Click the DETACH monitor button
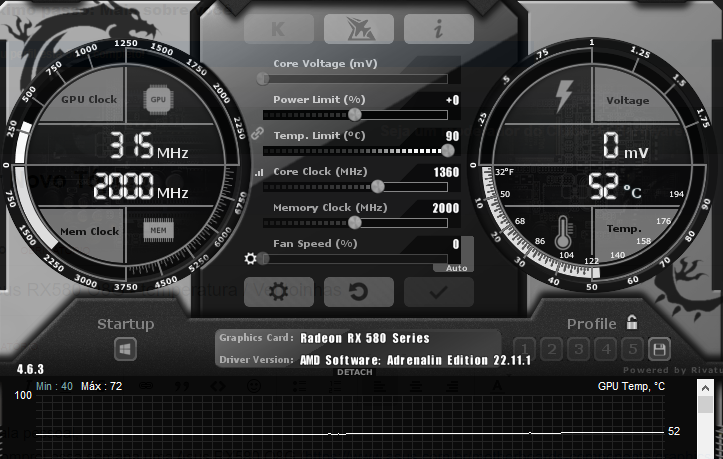Screen dimensions: 723x459 (355, 372)
